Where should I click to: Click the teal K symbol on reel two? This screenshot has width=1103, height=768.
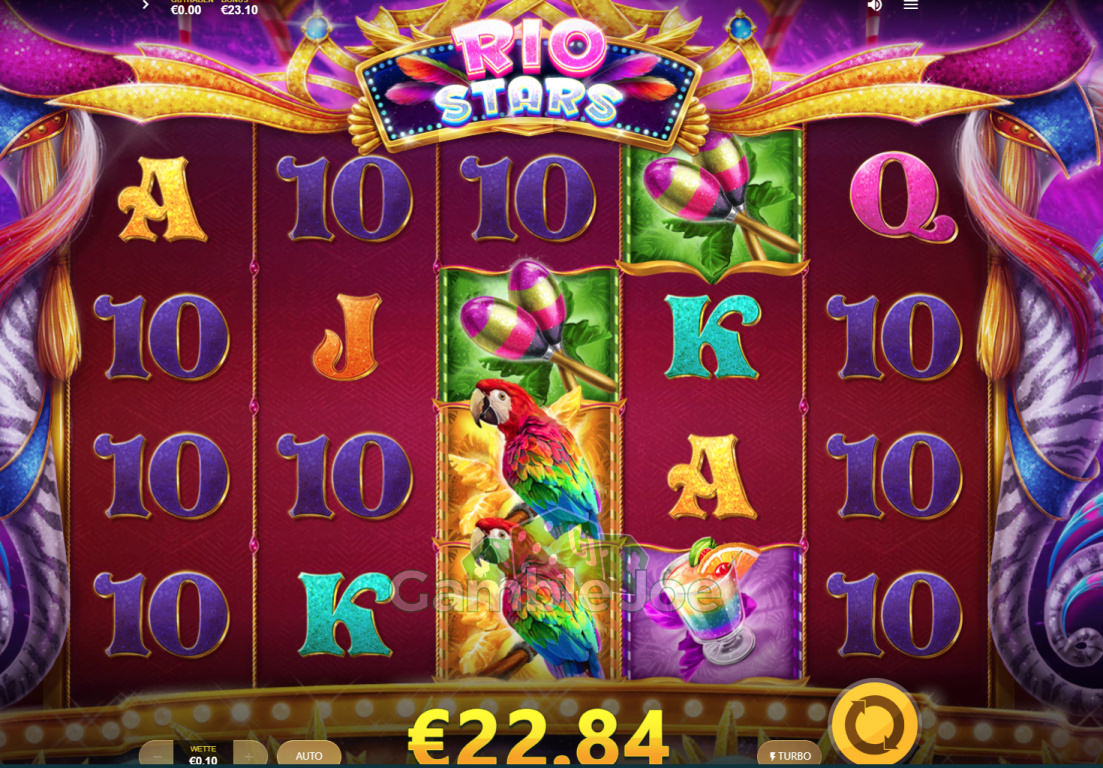(345, 614)
